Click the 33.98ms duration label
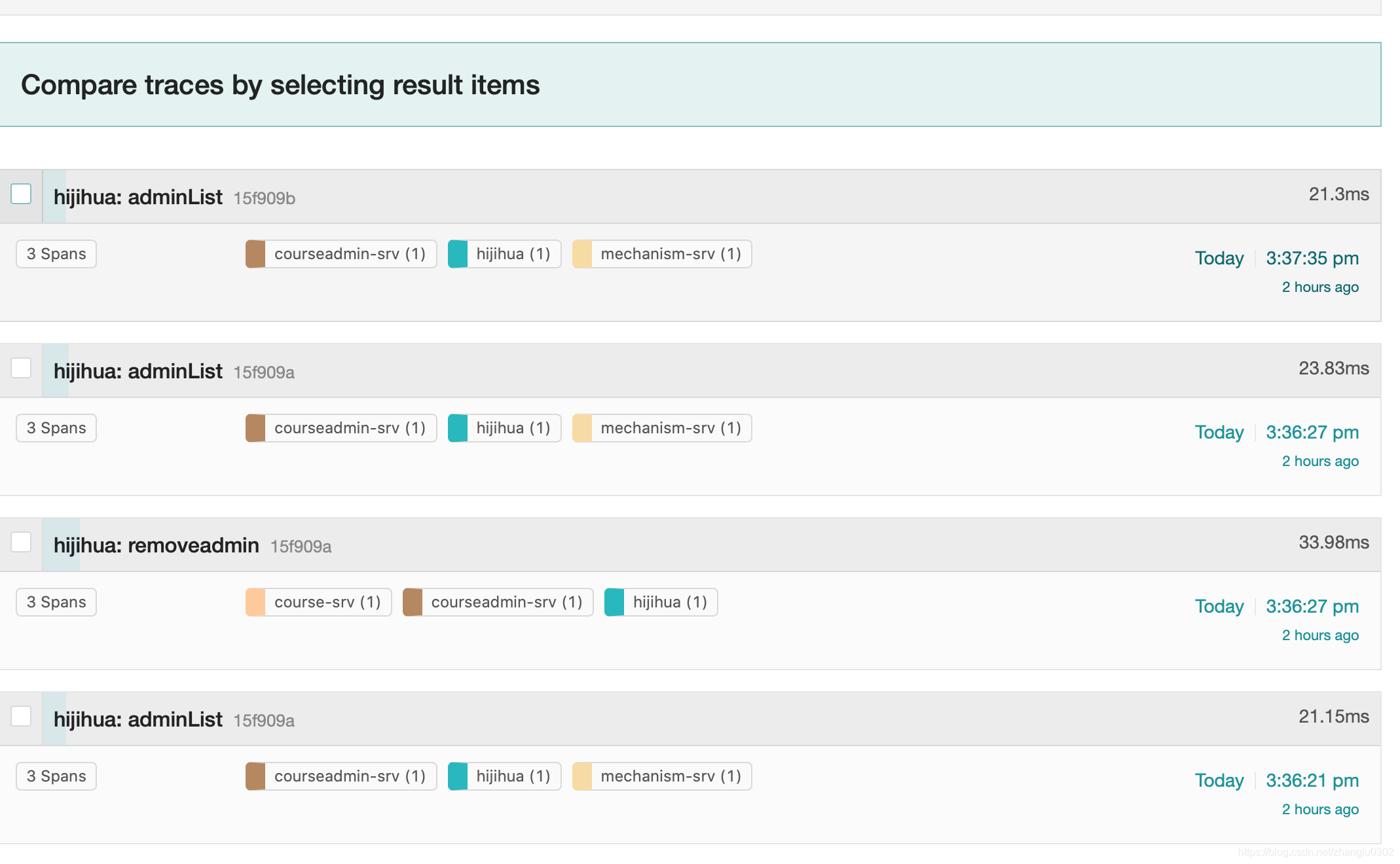1400x864 pixels. tap(1333, 543)
